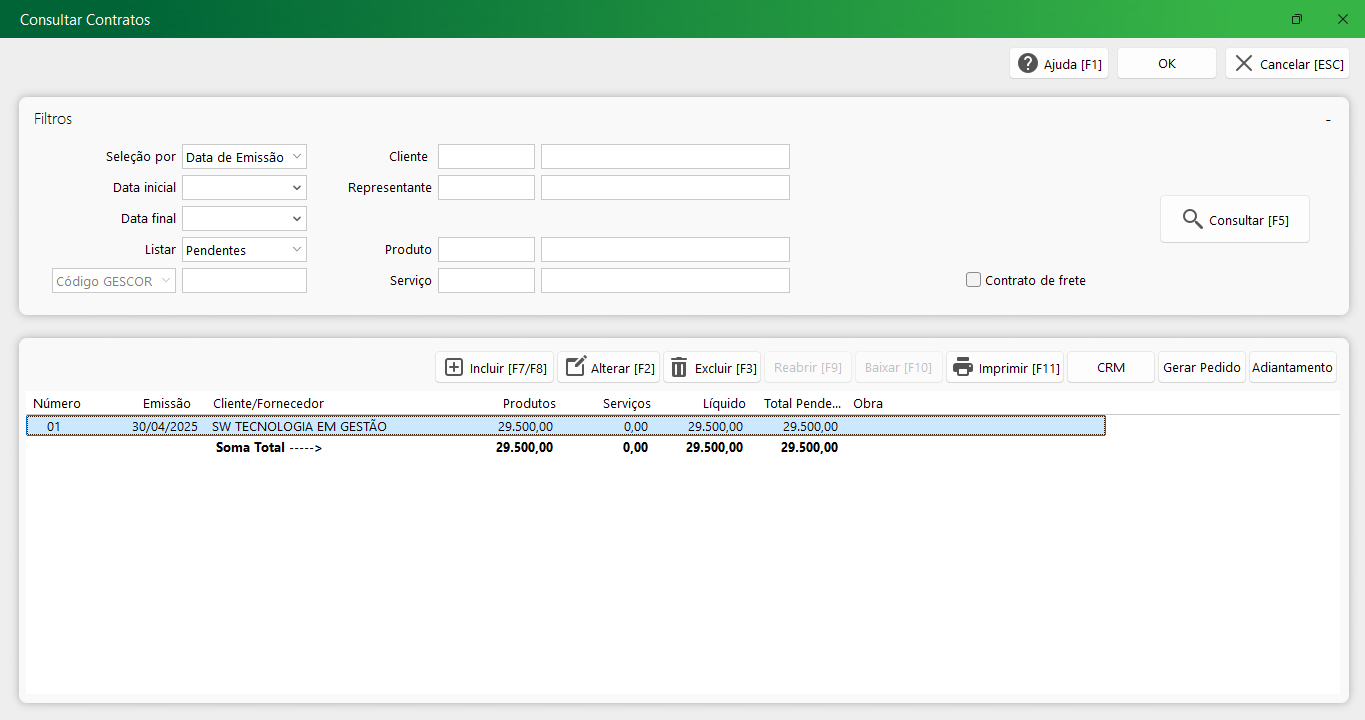Click the Cancelar X icon
The height and width of the screenshot is (720, 1365).
tap(1244, 64)
